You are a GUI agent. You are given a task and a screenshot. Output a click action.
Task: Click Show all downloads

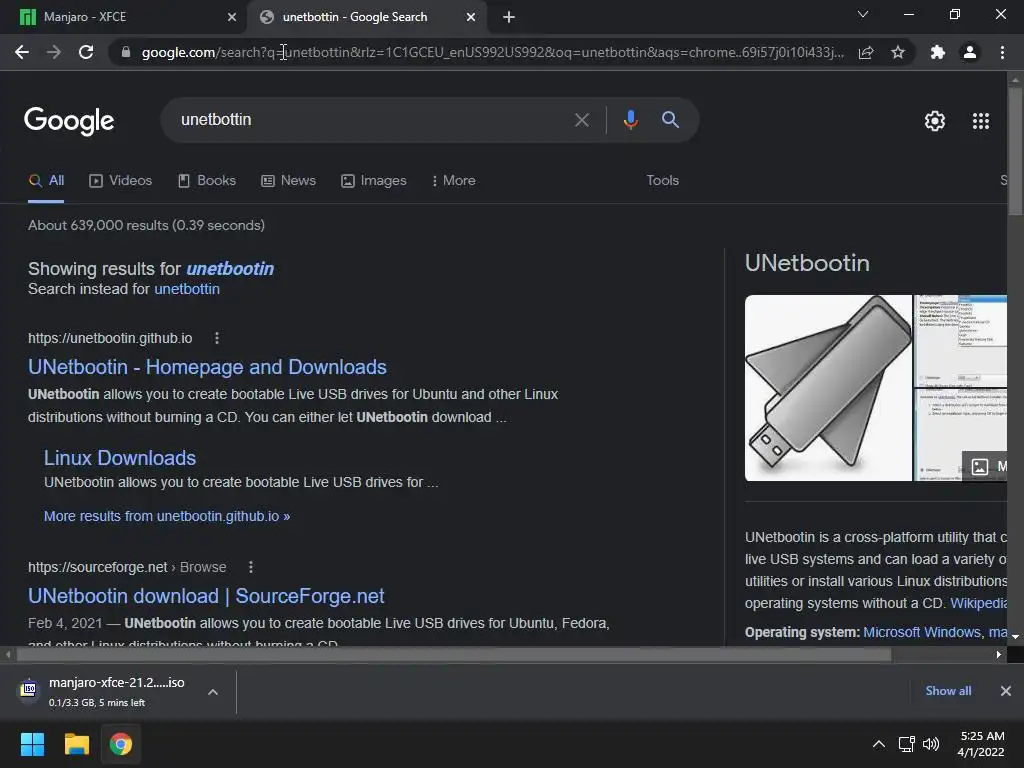pyautogui.click(x=948, y=691)
